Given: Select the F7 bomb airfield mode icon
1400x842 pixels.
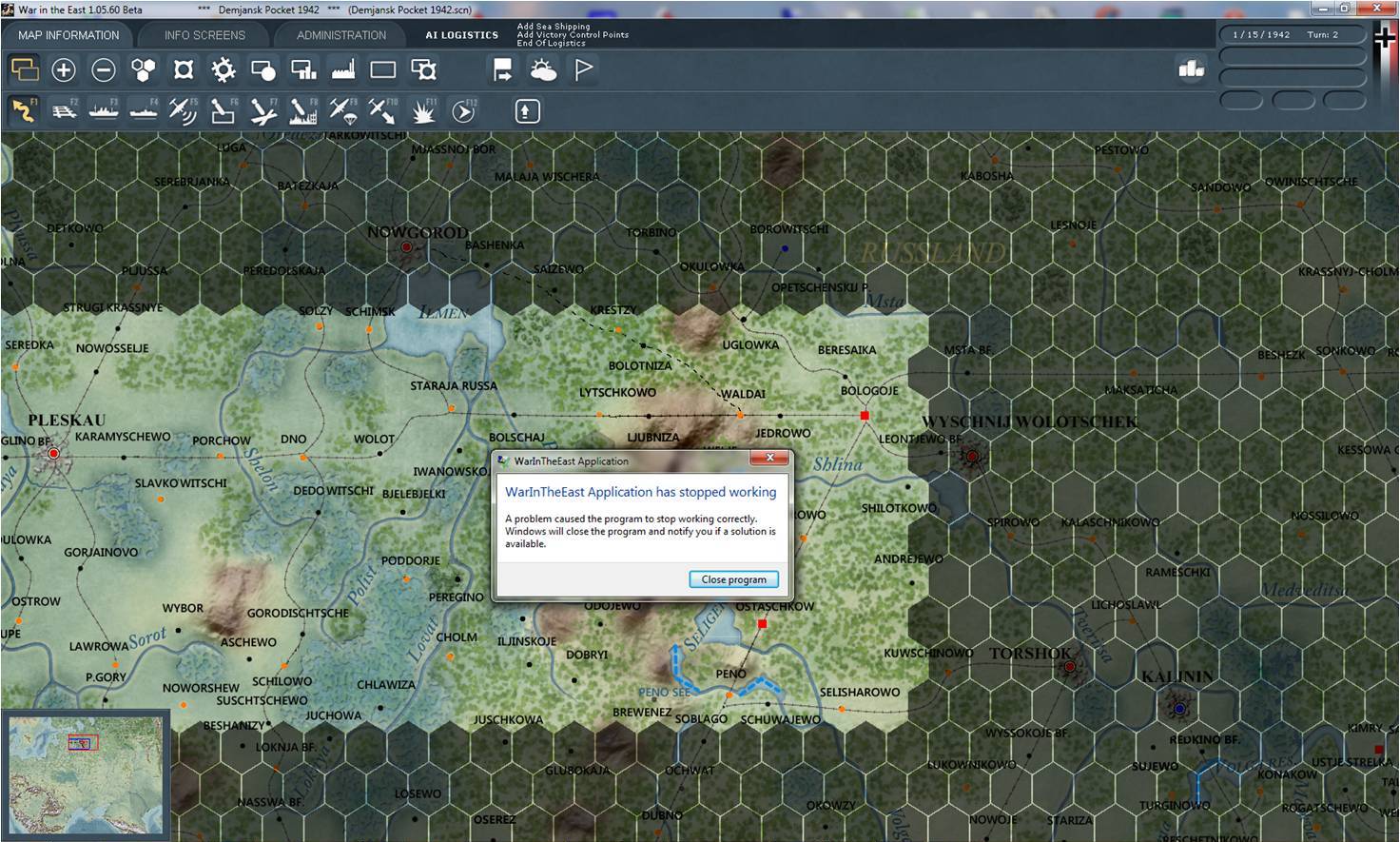Looking at the screenshot, I should [263, 111].
